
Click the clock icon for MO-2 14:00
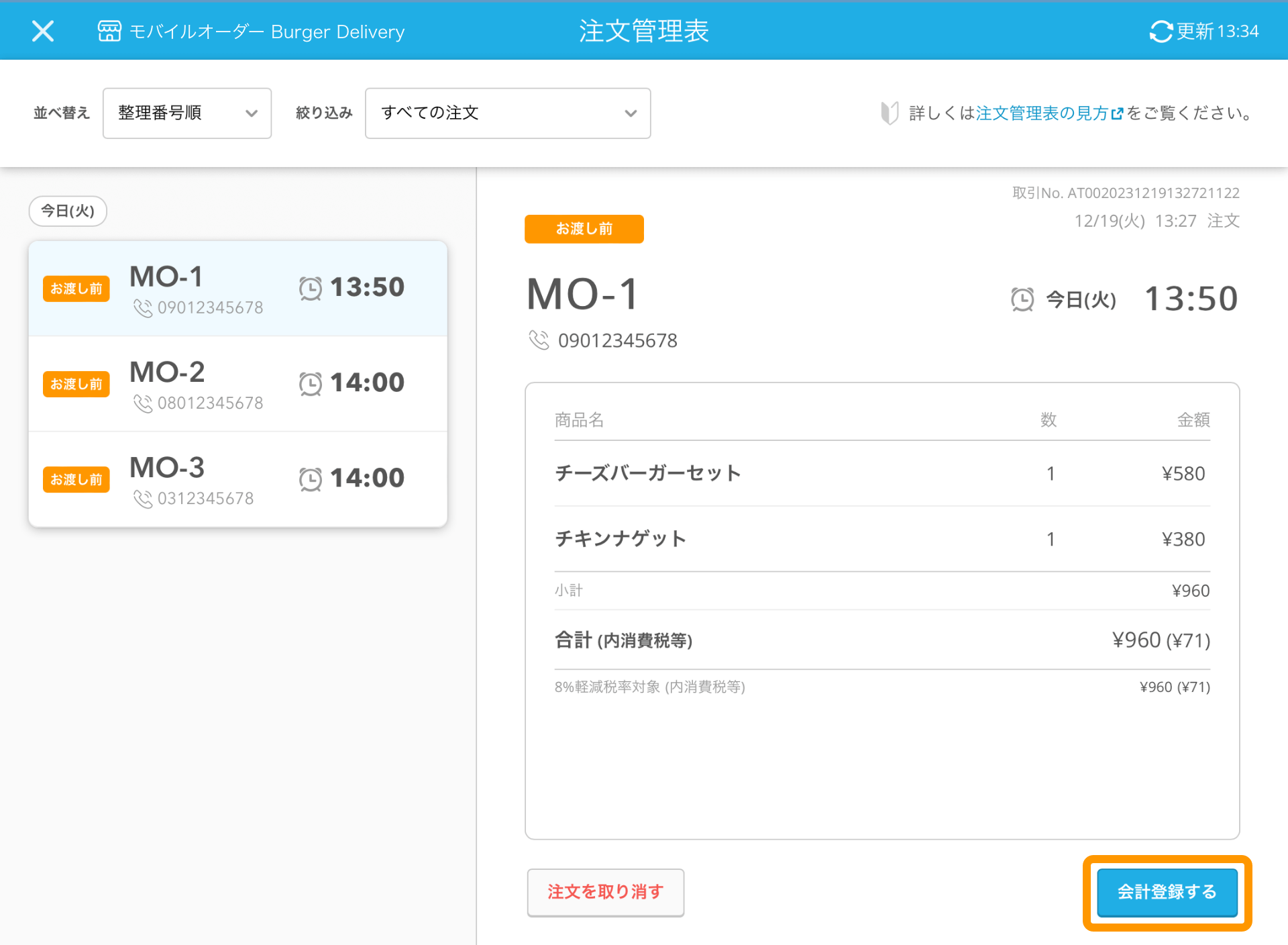(x=311, y=383)
